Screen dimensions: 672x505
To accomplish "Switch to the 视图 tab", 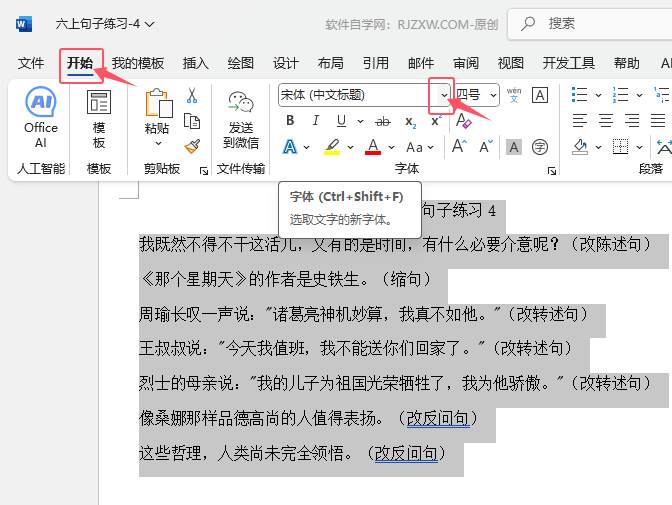I will [510, 63].
